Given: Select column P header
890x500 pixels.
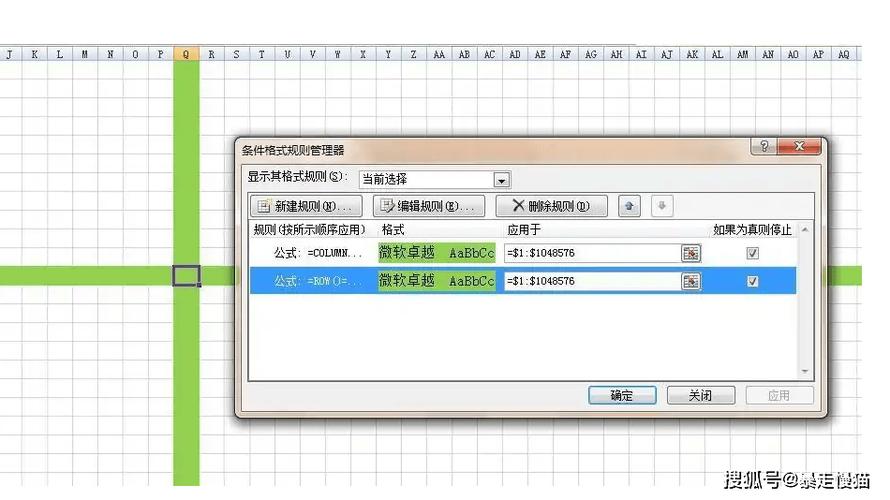Looking at the screenshot, I should pos(161,54).
